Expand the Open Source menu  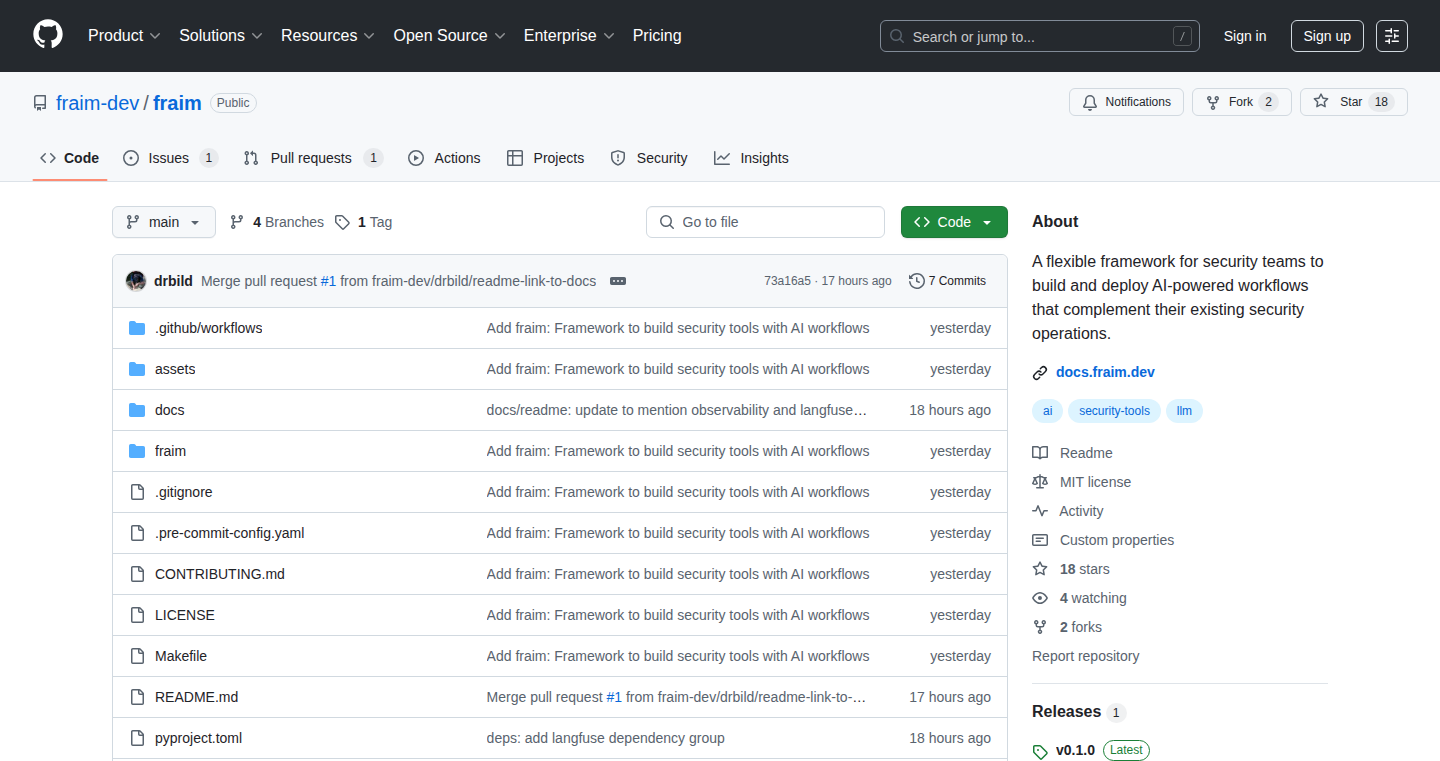449,35
